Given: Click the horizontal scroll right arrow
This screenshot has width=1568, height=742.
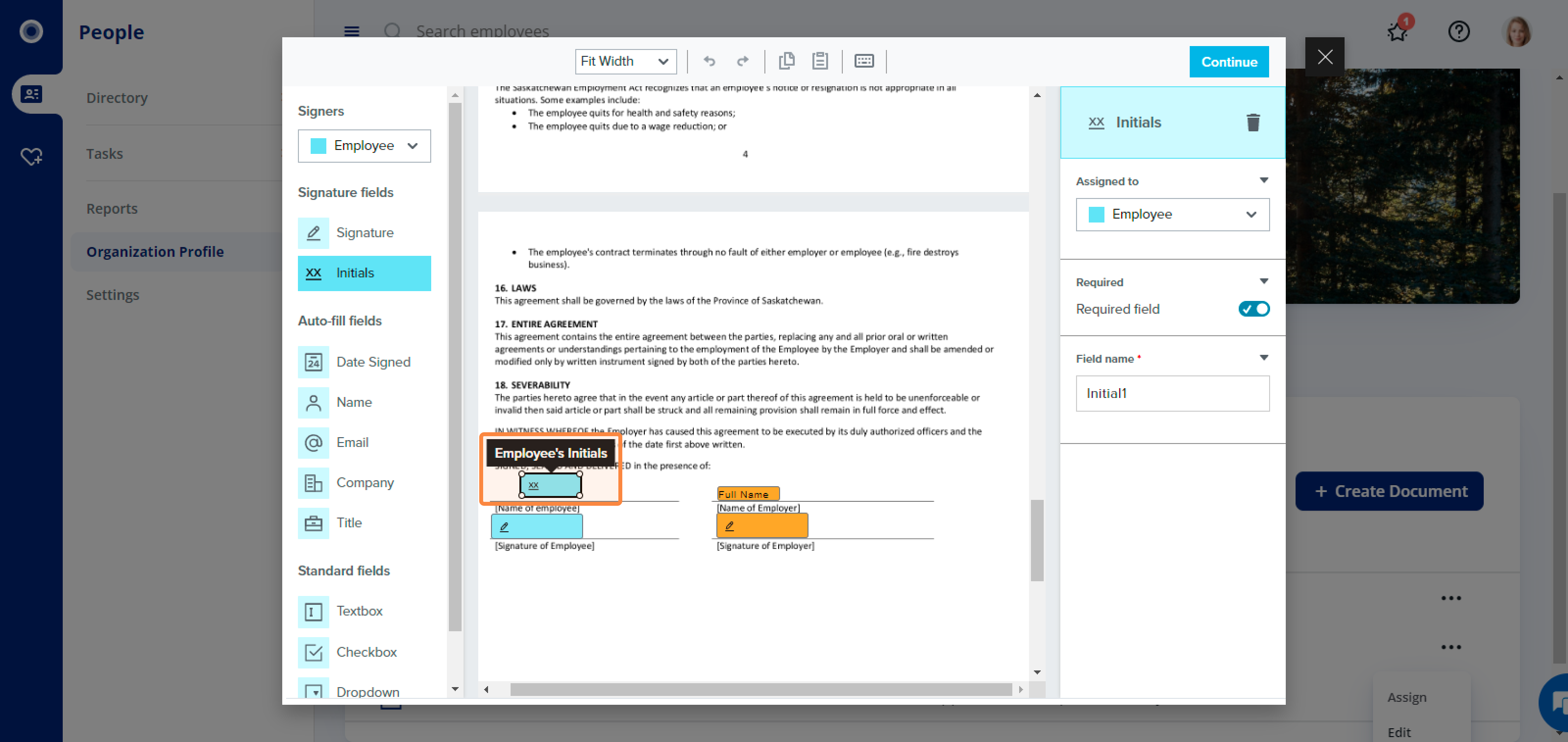Looking at the screenshot, I should 1021,689.
